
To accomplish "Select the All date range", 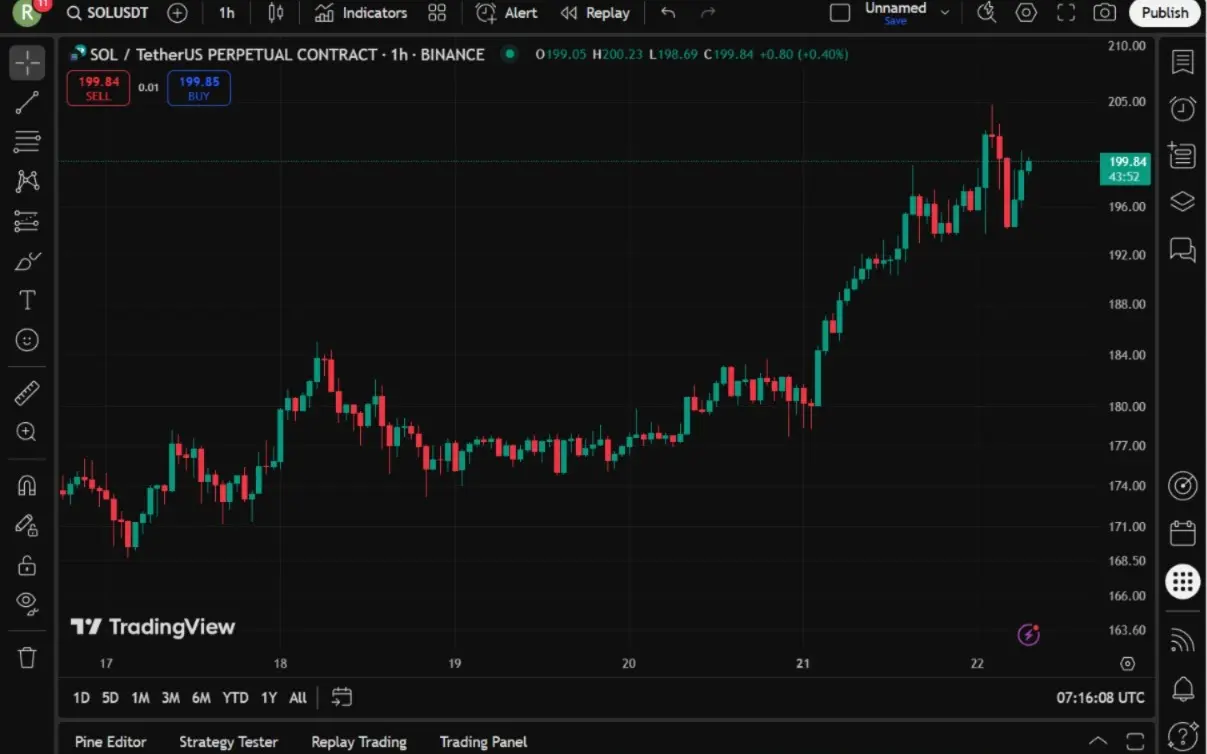I will click(298, 698).
